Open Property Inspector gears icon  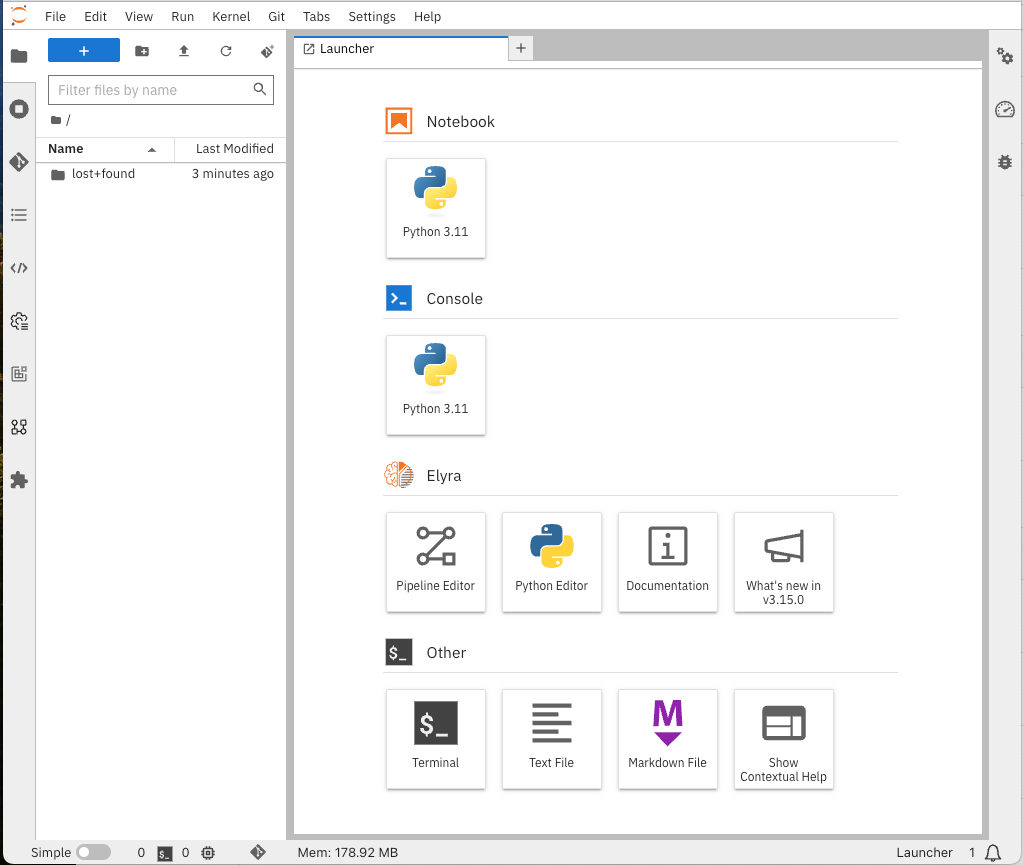1005,57
